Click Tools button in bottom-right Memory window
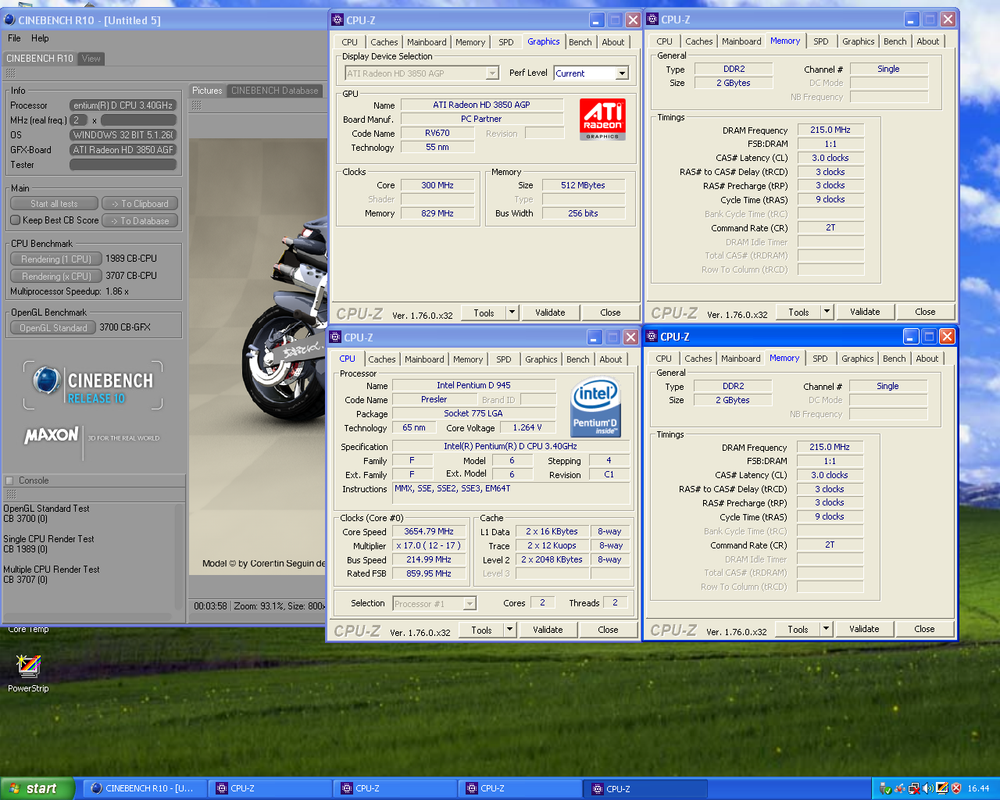 pos(797,629)
